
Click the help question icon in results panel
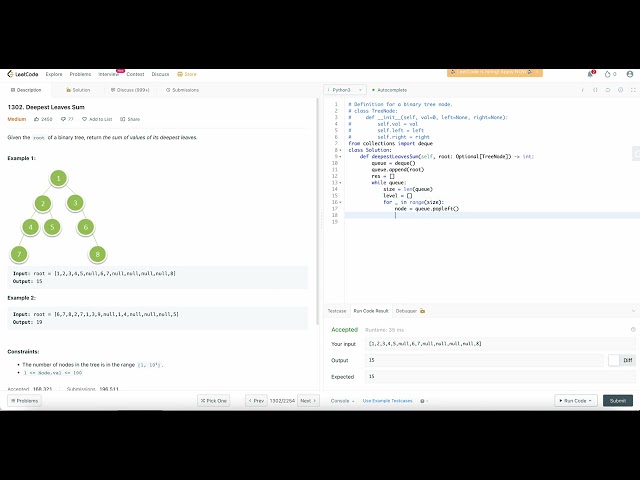633,329
